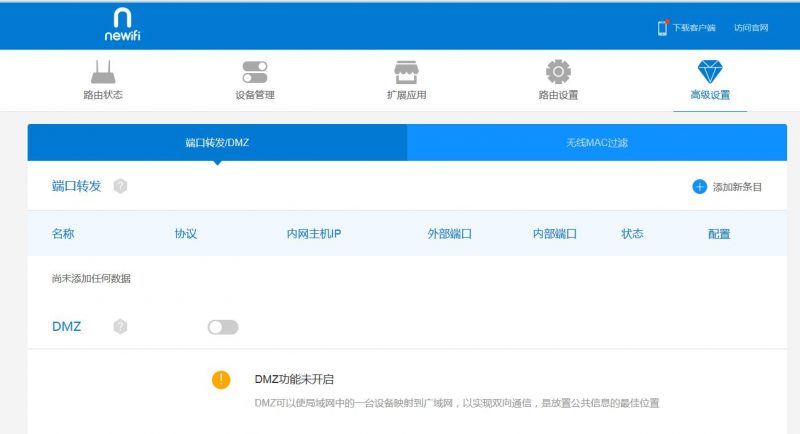Click the 下载客户端 link text
Viewport: 800px width, 434px height.
pos(694,28)
